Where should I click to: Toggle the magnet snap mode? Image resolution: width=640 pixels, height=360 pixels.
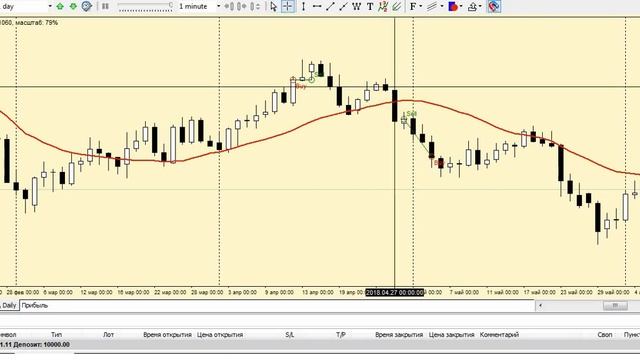pyautogui.click(x=494, y=7)
